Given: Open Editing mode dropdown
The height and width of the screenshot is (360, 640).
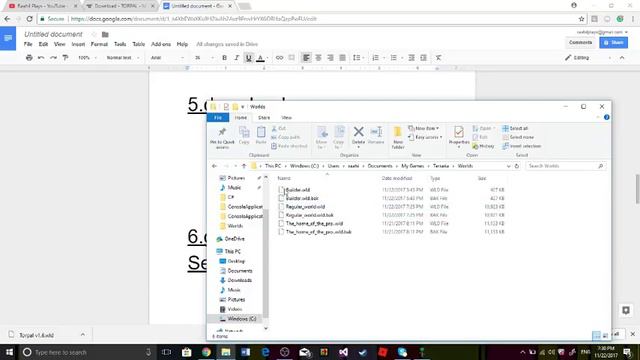Looking at the screenshot, I should 588,58.
